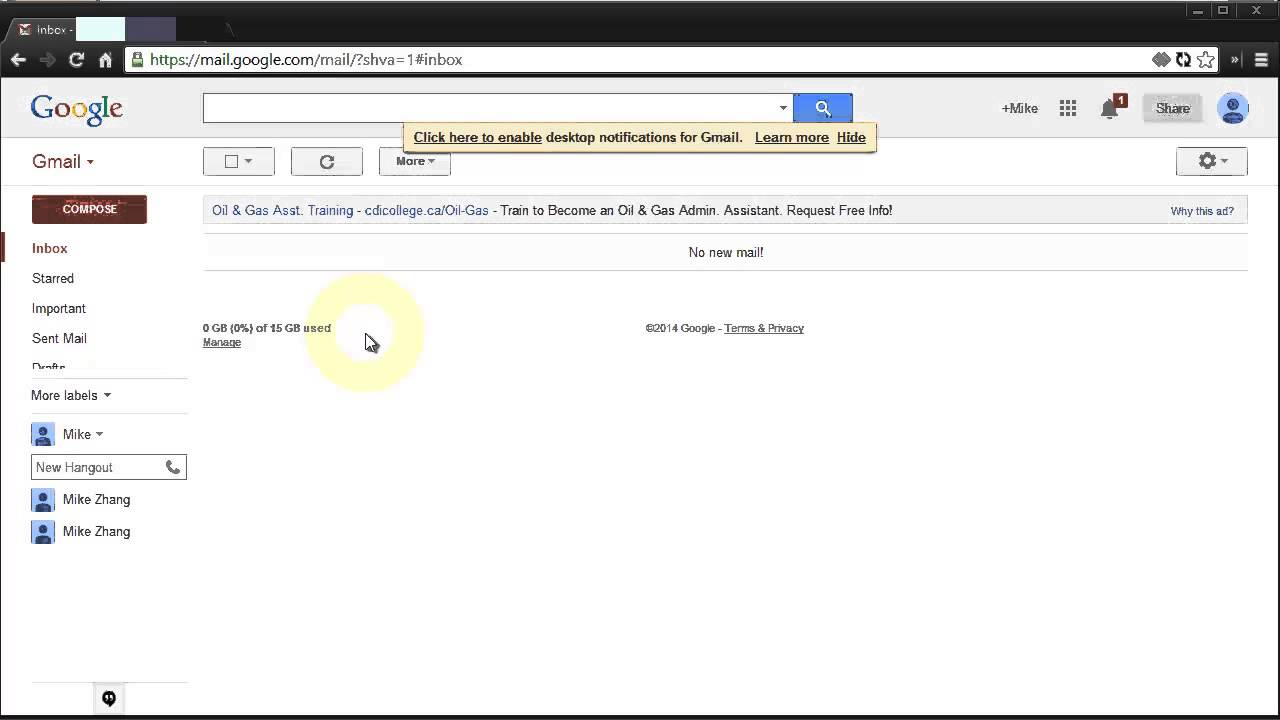Open the Inbox folder
This screenshot has width=1280, height=720.
[50, 248]
